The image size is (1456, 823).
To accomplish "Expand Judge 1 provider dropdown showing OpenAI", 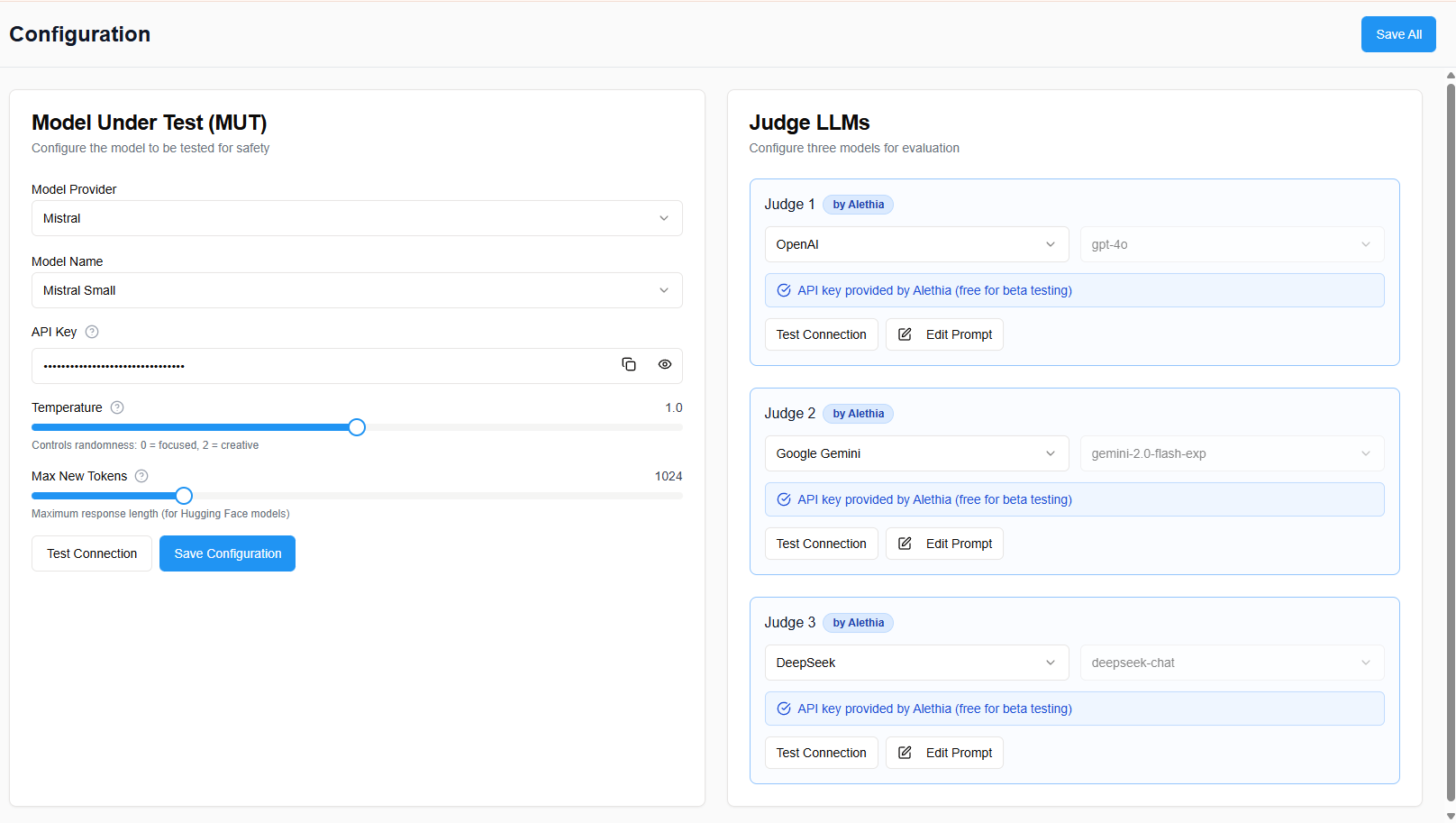I will coord(915,244).
